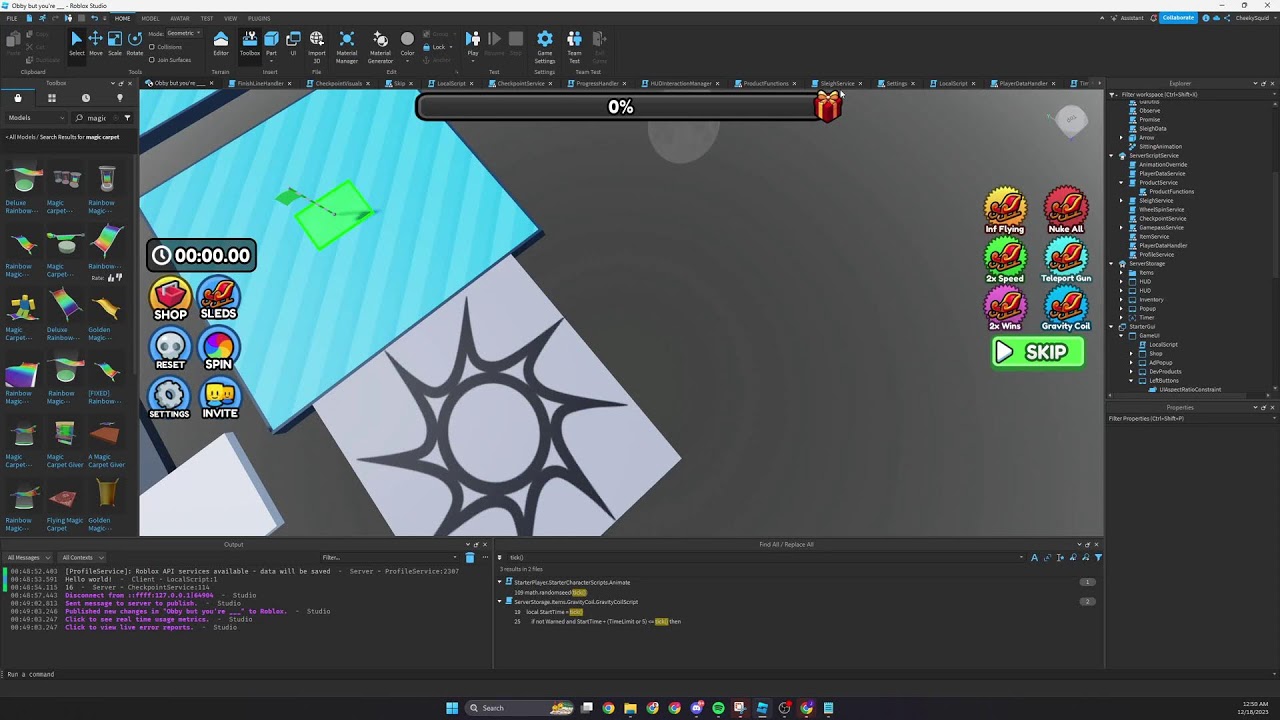Click the 0% progress bar
This screenshot has width=1280, height=720.
click(x=621, y=107)
